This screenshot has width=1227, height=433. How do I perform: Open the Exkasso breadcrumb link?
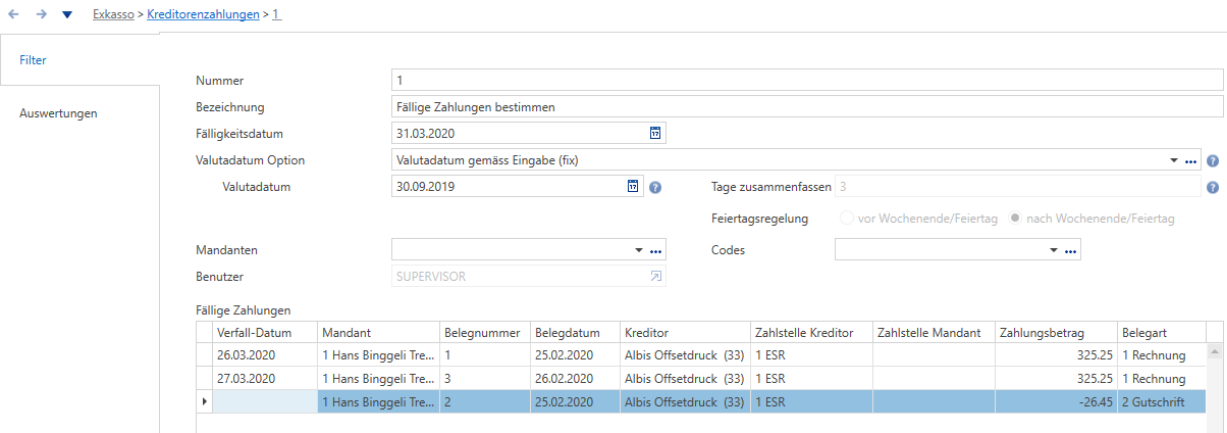114,15
